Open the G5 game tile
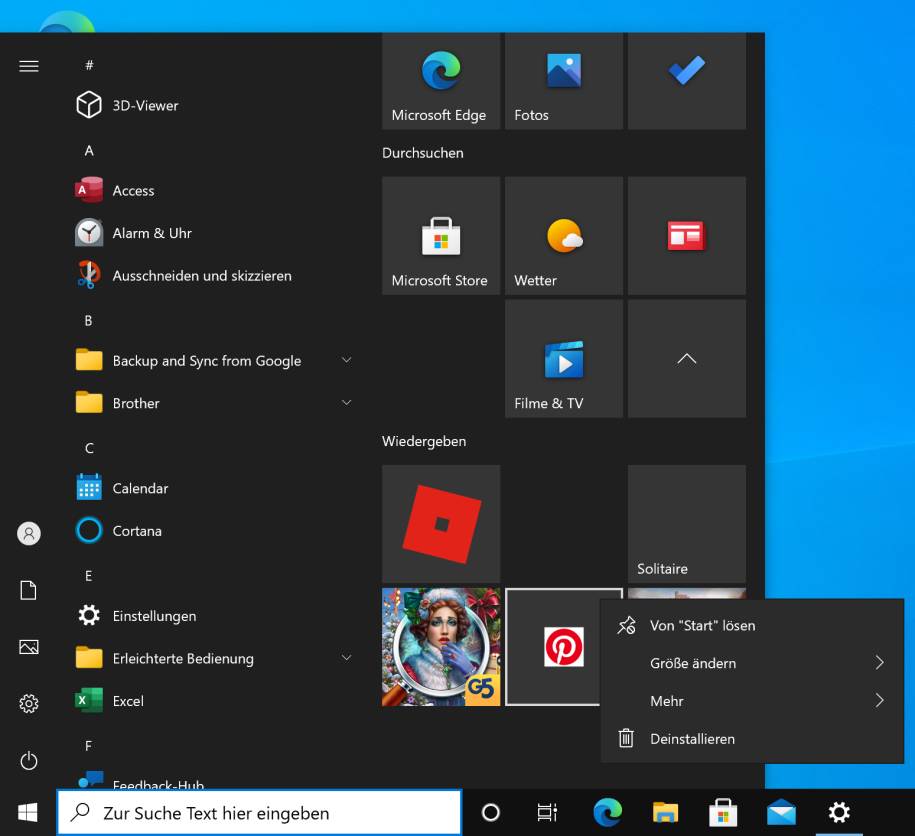Viewport: 915px width, 836px height. pos(441,647)
